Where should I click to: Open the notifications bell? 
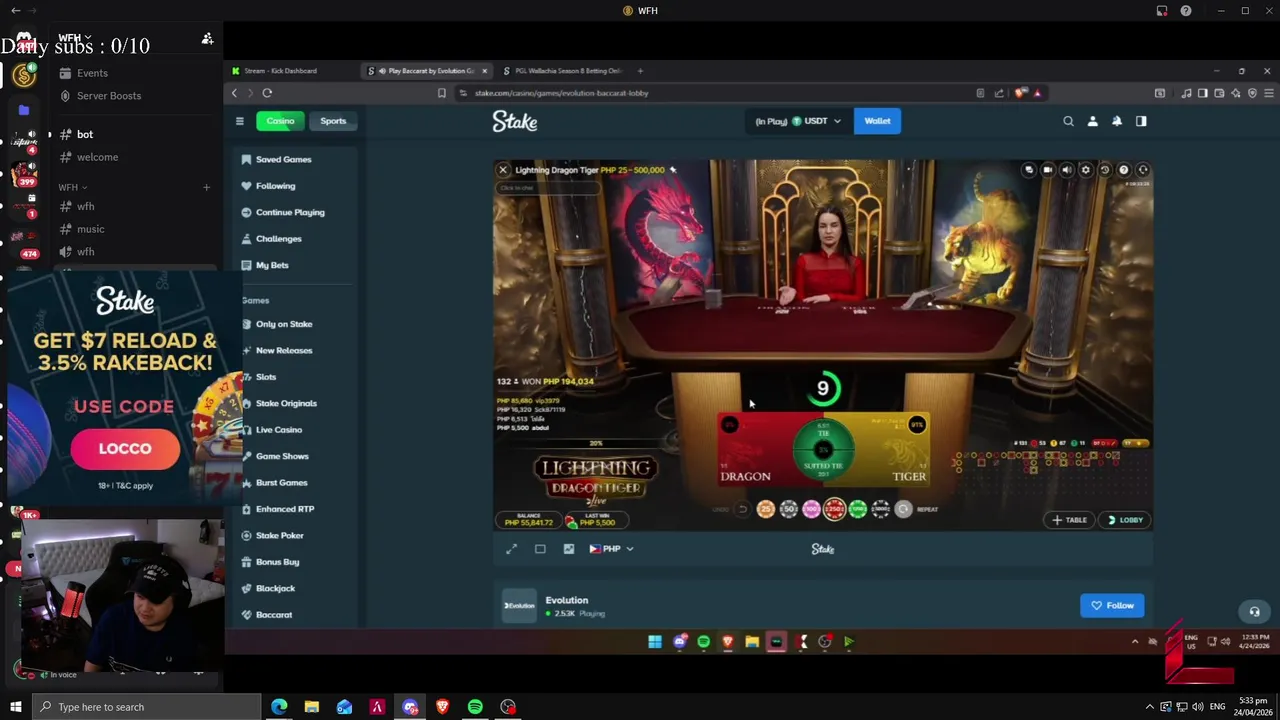(1117, 121)
